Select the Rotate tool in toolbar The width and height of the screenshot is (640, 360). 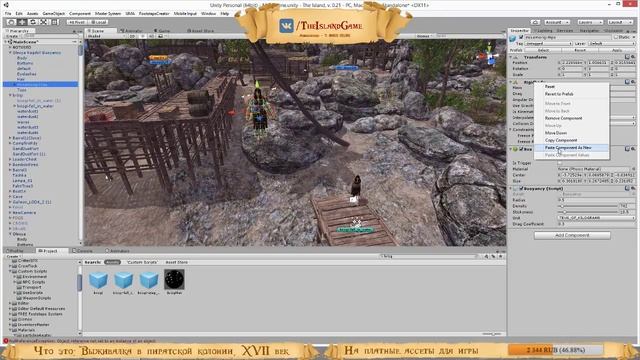coord(33,22)
